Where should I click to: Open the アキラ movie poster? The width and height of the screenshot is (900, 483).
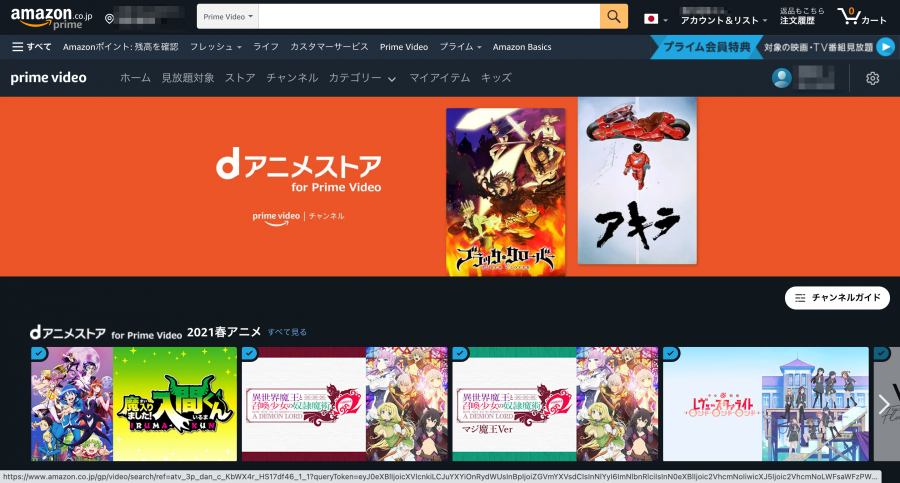[637, 180]
